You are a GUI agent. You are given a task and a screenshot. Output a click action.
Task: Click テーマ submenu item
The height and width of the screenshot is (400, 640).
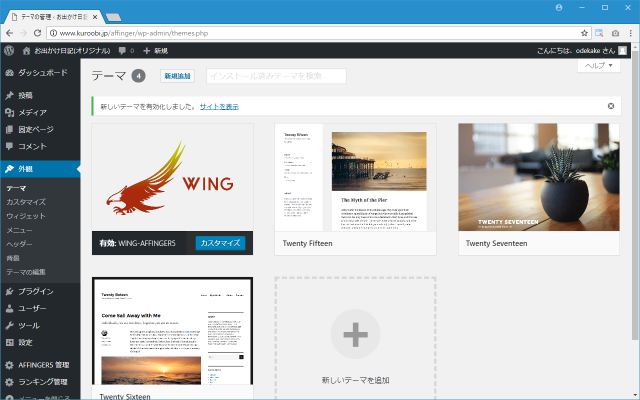pyautogui.click(x=16, y=188)
